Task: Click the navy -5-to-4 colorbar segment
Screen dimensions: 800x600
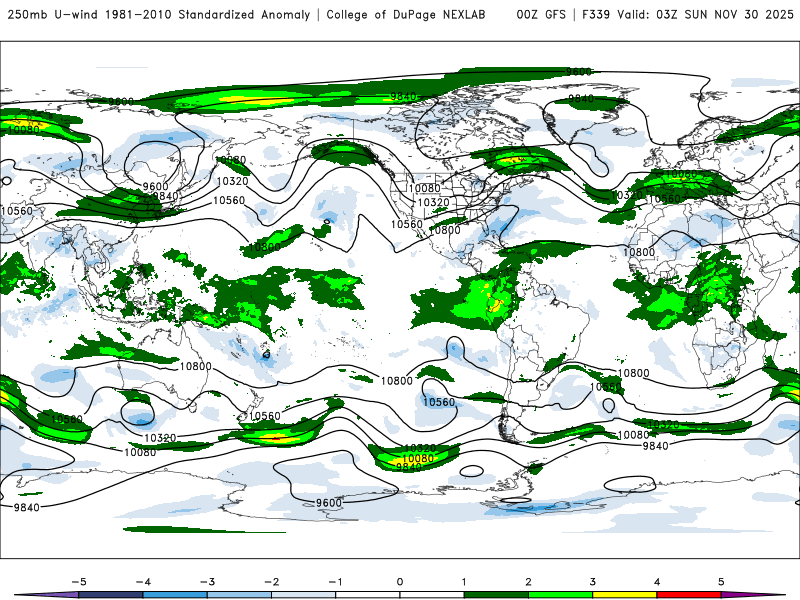Action: [111, 595]
